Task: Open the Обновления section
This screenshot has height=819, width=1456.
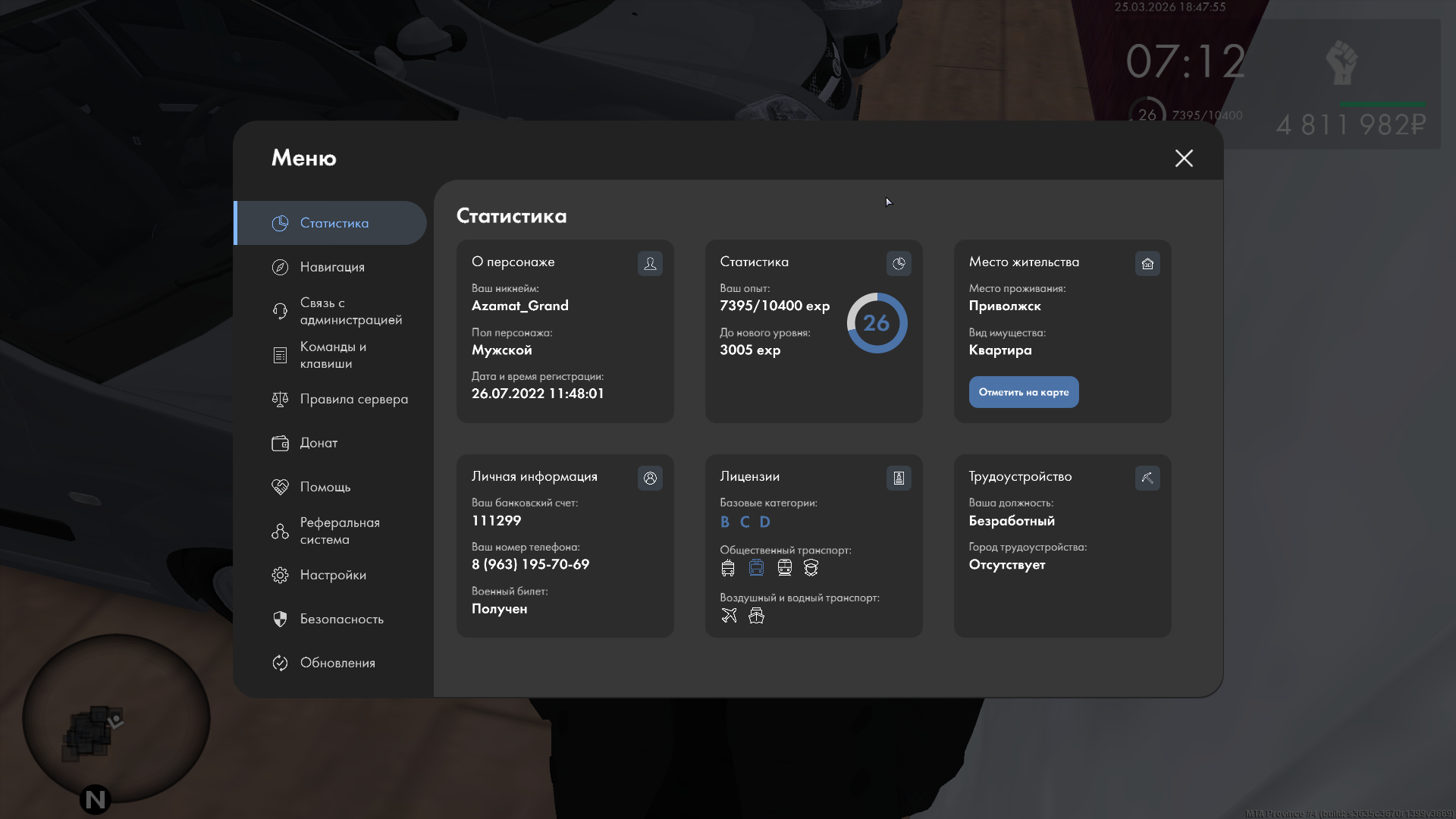Action: [337, 663]
